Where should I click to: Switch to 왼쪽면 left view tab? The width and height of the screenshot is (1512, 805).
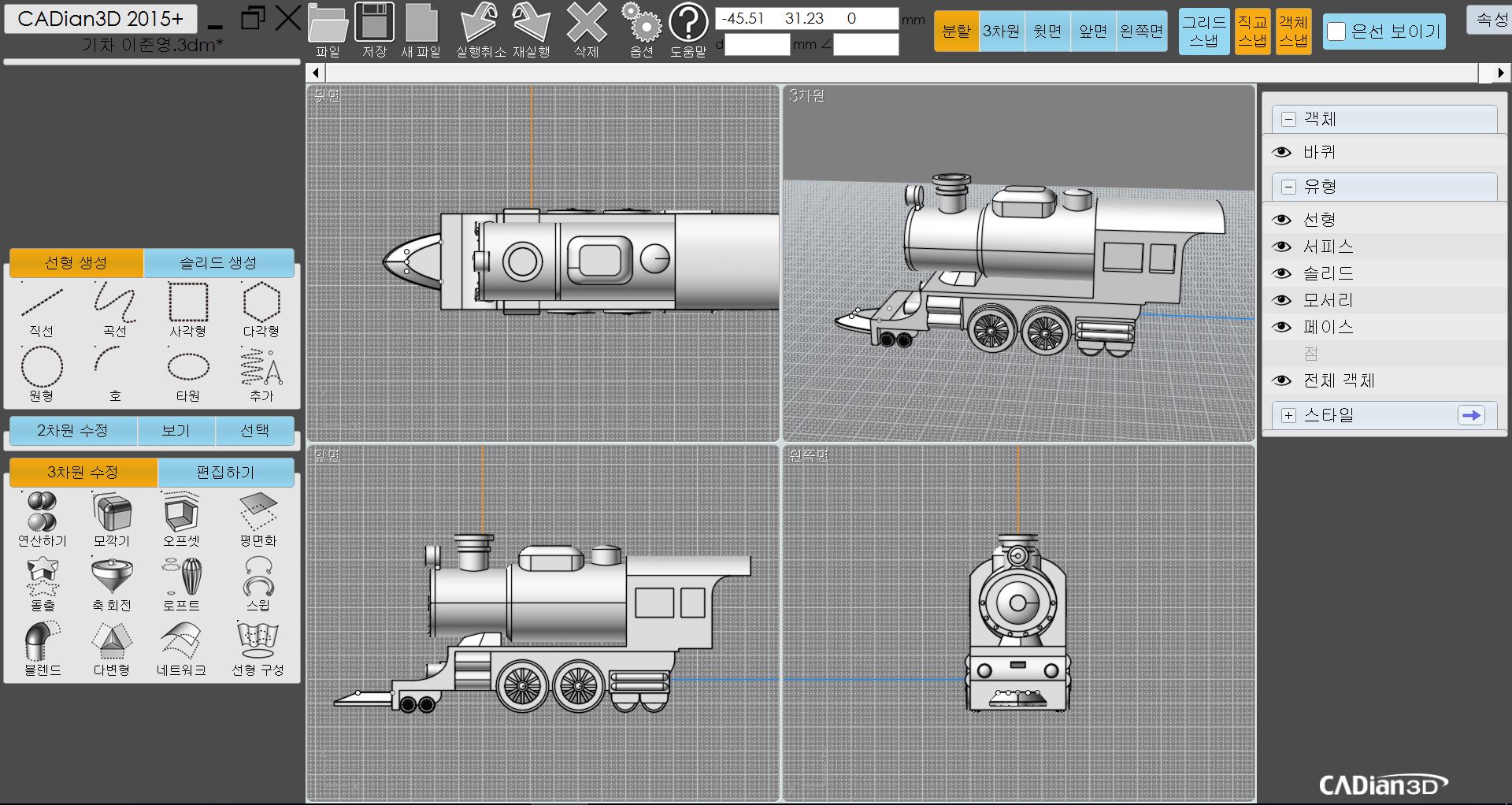coord(1141,32)
